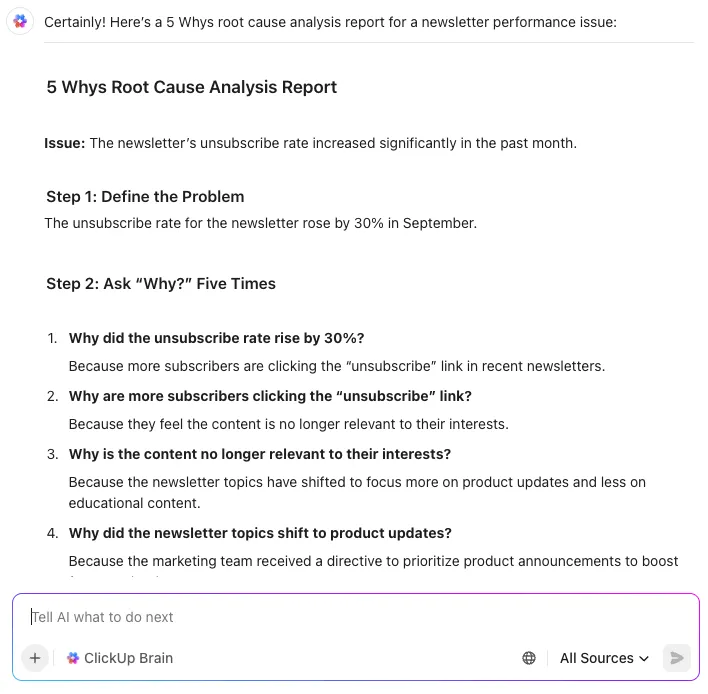Open the plus attachment menu
Viewport: 708px width, 694px height.
click(x=35, y=658)
